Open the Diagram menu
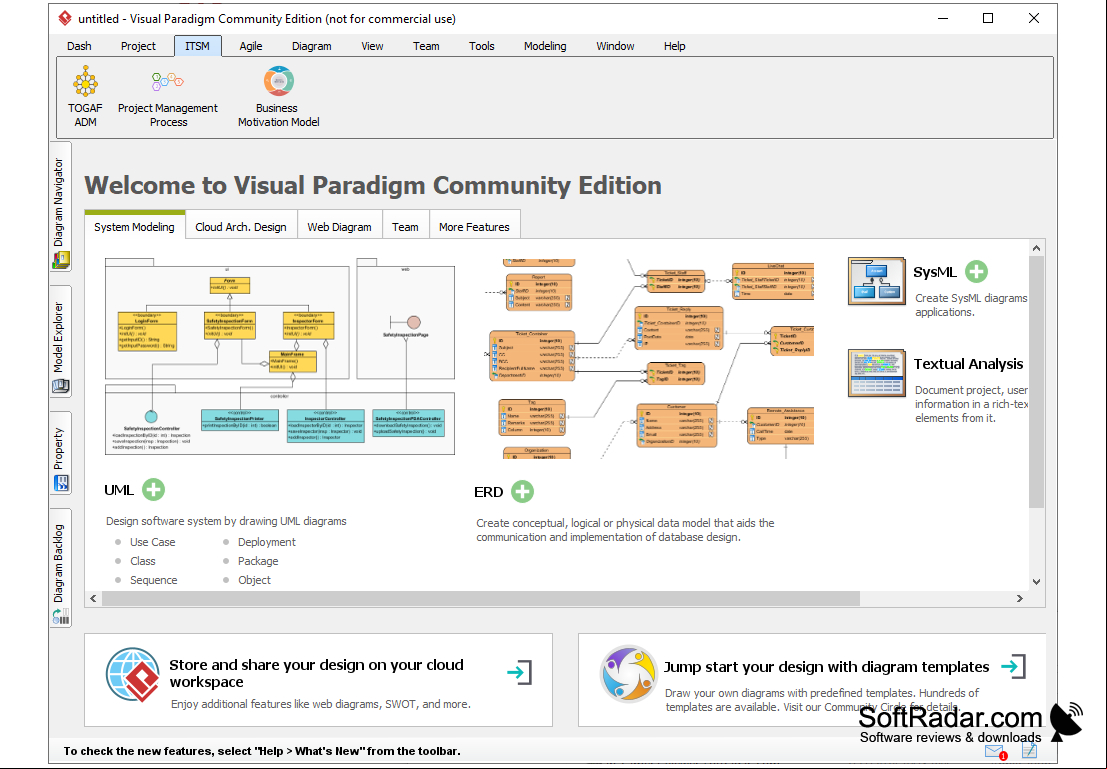1107x769 pixels. pyautogui.click(x=311, y=46)
